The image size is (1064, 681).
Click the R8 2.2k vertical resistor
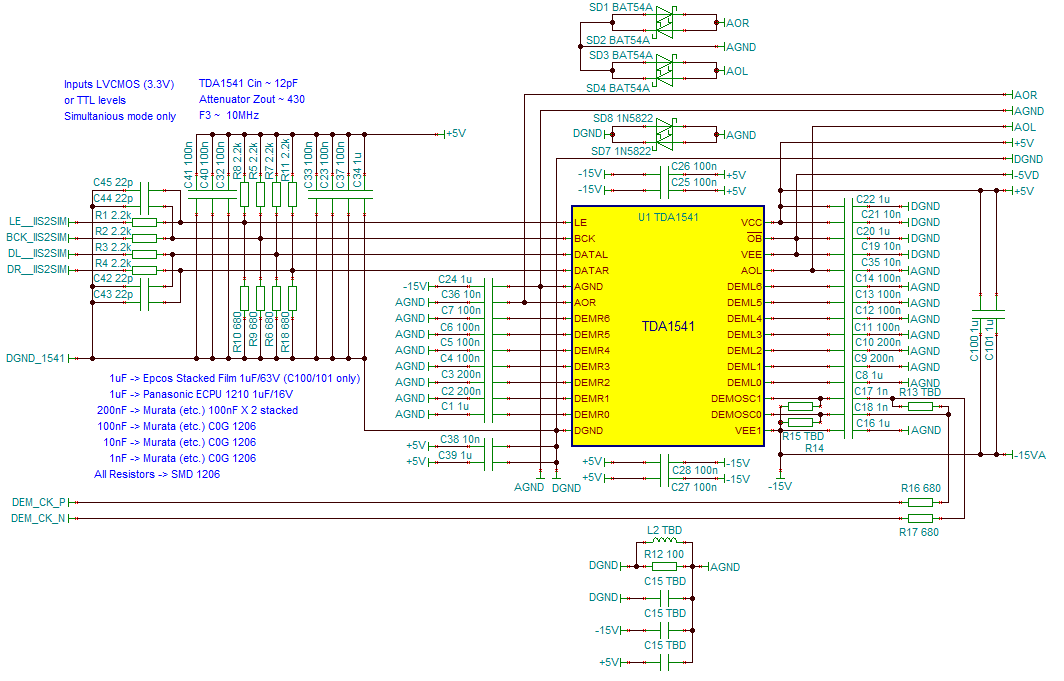click(x=244, y=195)
